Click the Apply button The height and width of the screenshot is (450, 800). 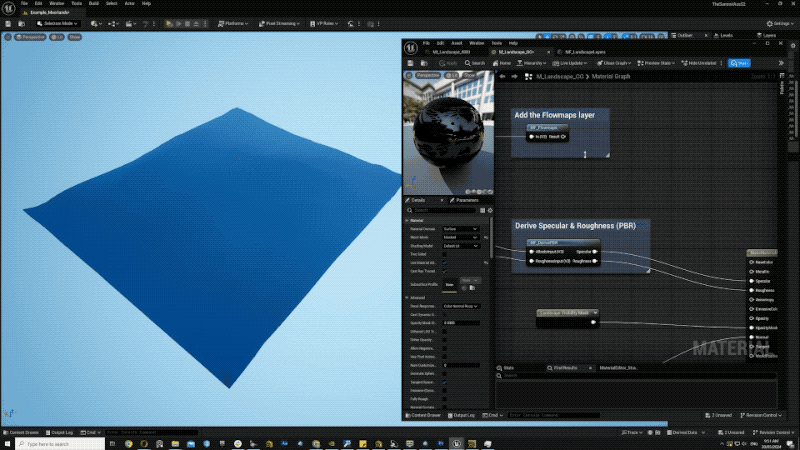pyautogui.click(x=448, y=63)
